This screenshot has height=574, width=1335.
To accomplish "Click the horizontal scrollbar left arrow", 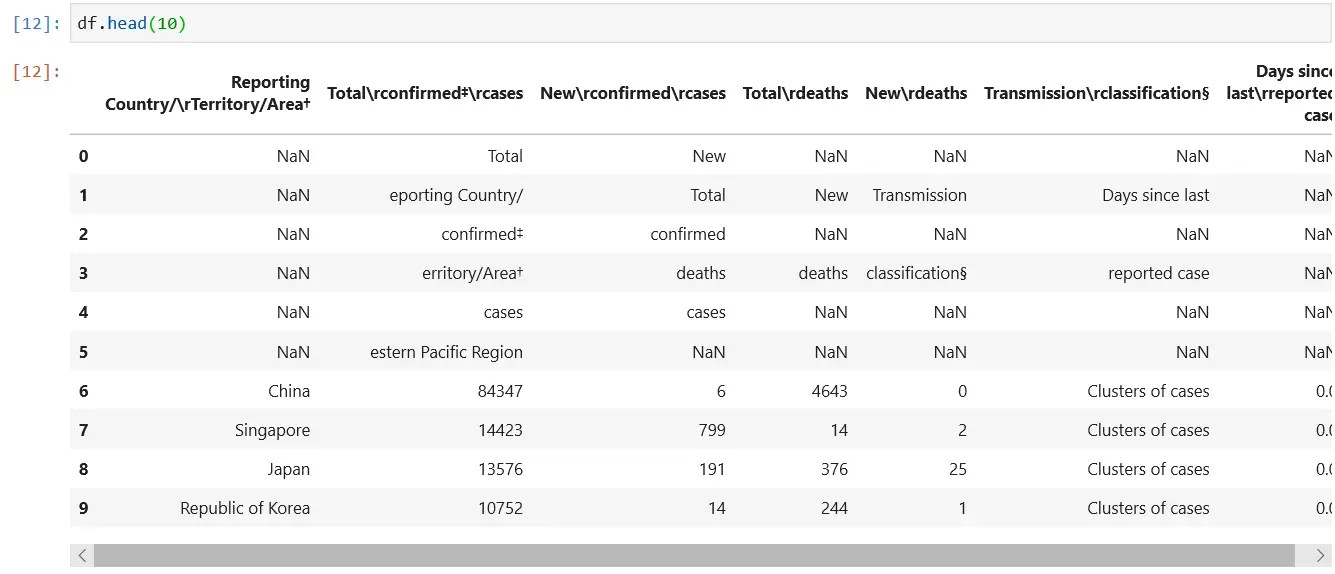I will pyautogui.click(x=82, y=556).
